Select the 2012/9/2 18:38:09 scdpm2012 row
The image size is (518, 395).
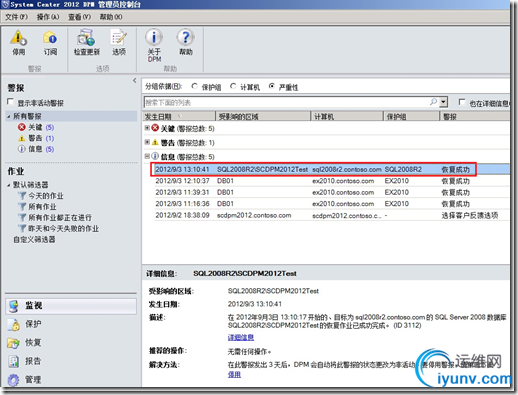[331, 215]
